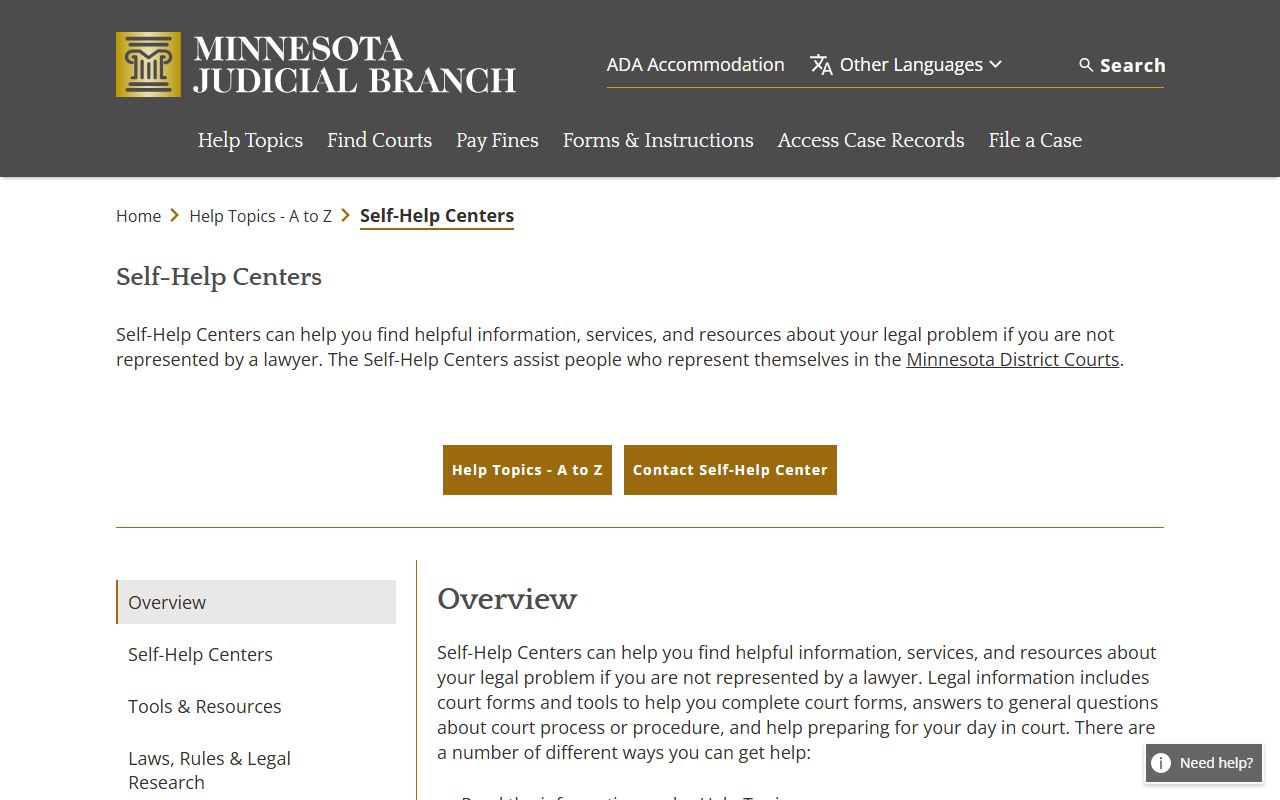Open the Help Topics menu

pyautogui.click(x=250, y=140)
